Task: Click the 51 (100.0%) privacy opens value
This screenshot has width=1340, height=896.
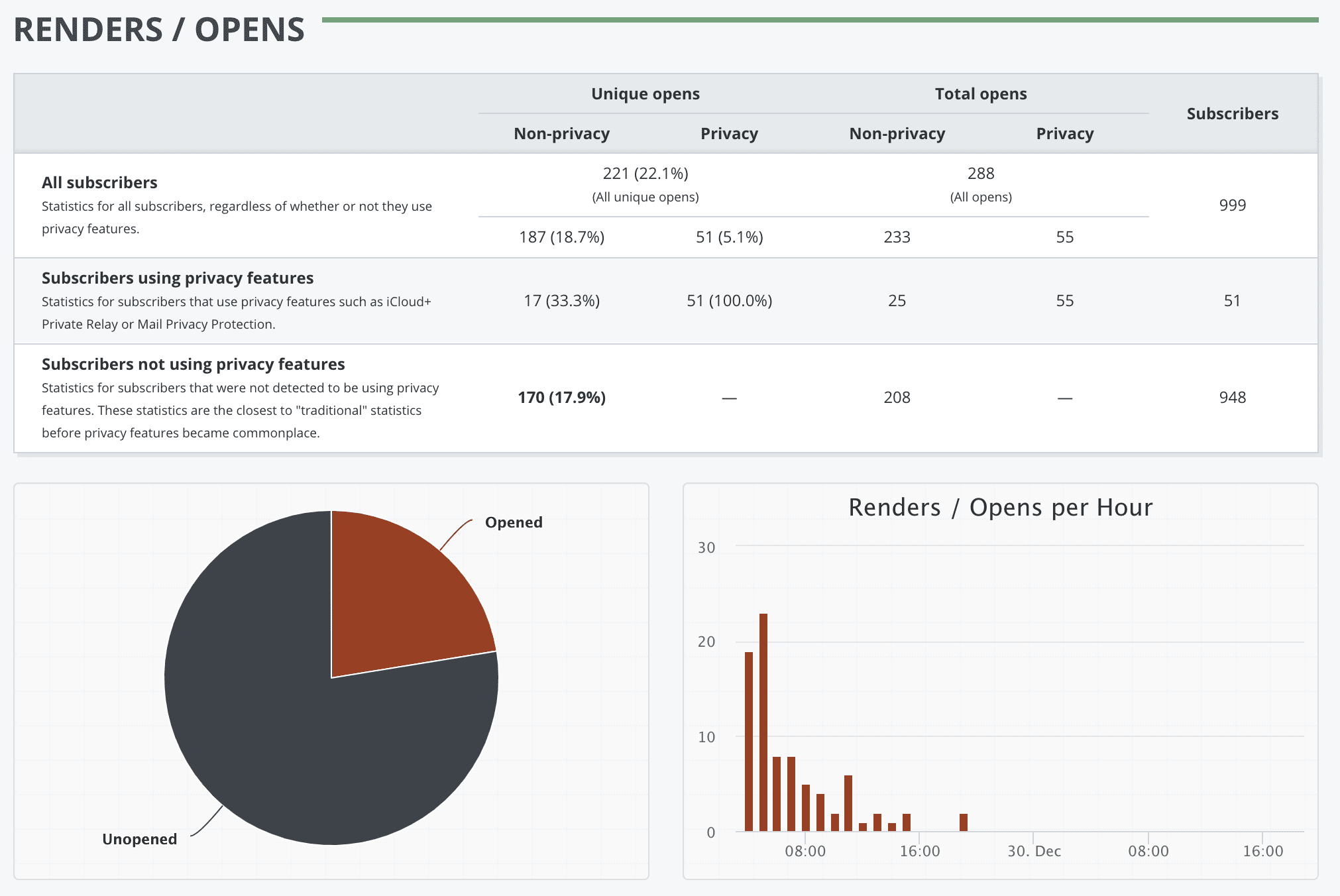Action: click(x=729, y=300)
